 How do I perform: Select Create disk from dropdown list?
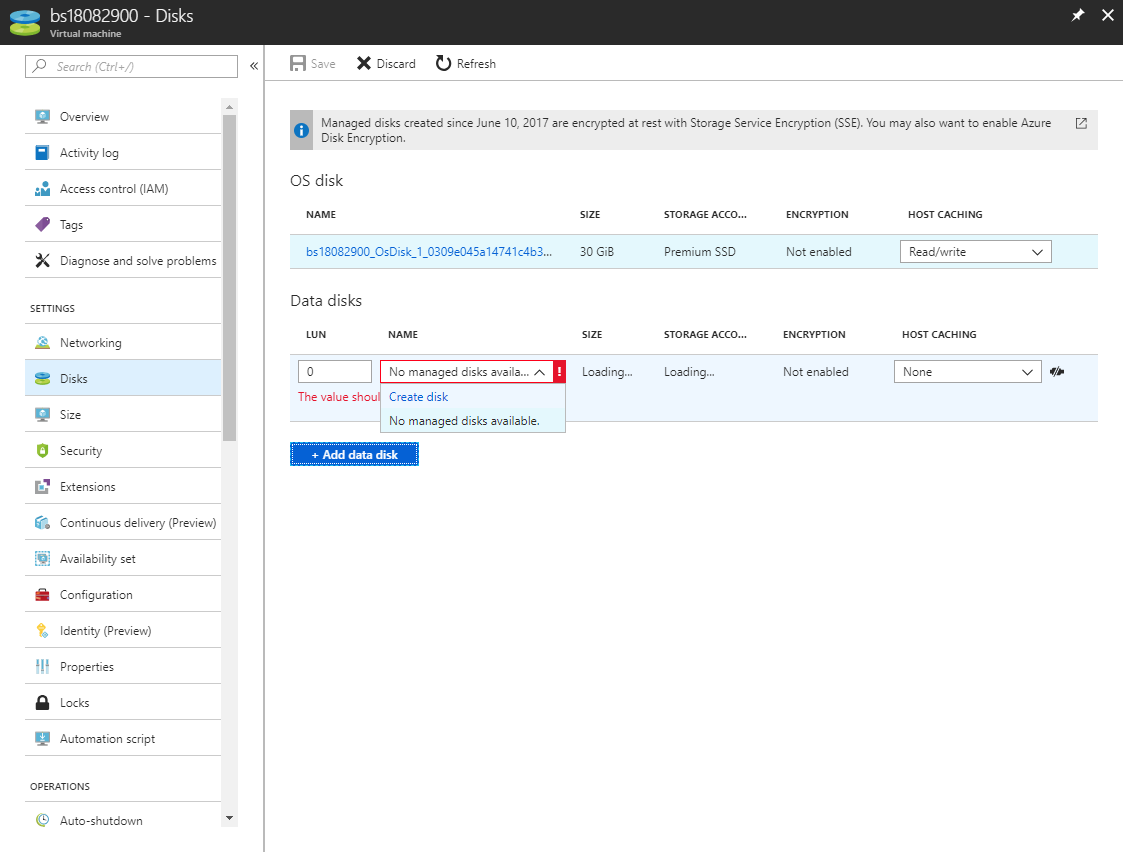point(419,397)
